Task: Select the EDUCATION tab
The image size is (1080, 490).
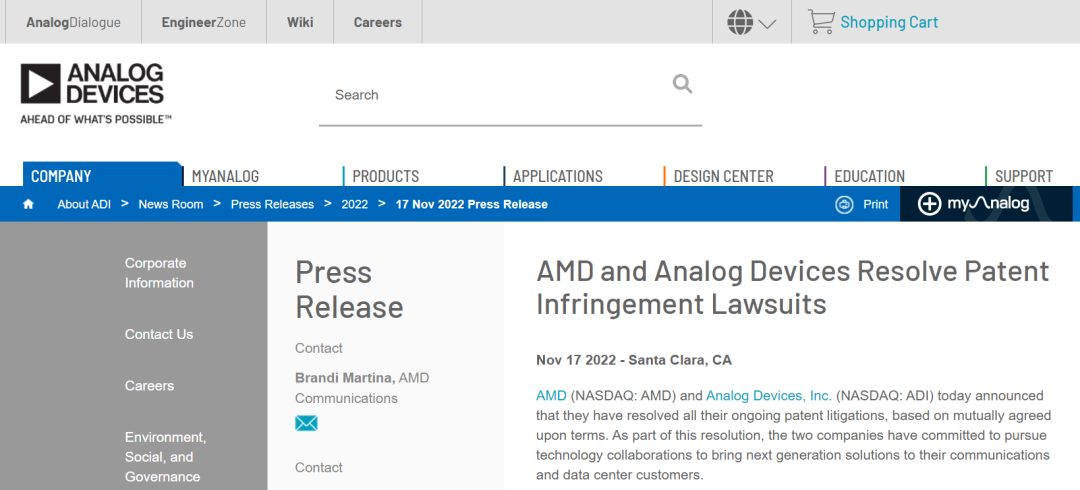Action: (x=869, y=176)
